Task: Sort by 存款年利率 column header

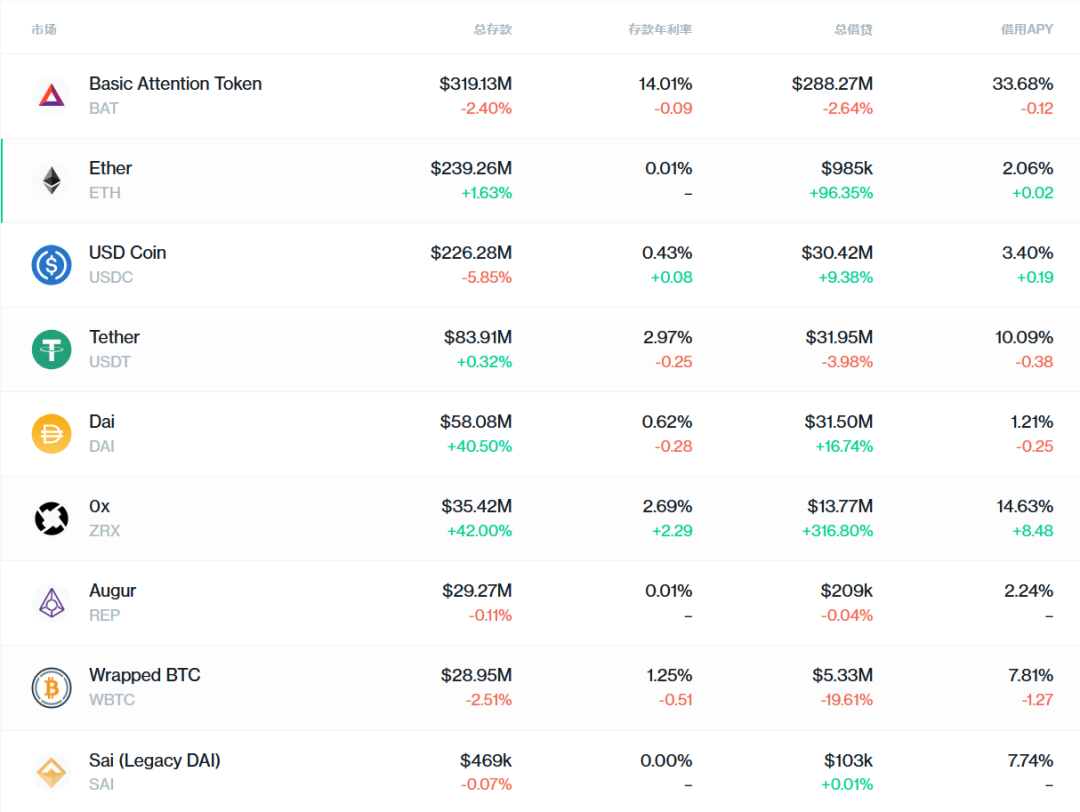Action: [x=660, y=29]
